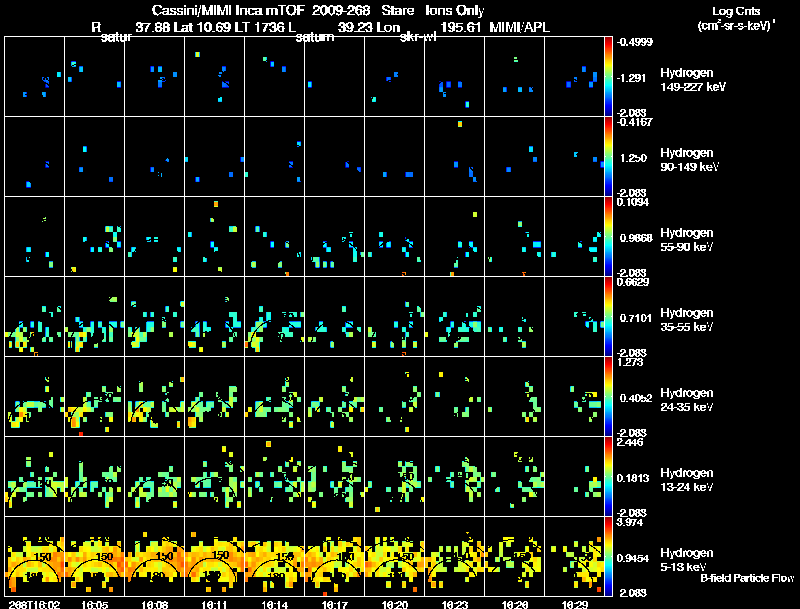The width and height of the screenshot is (800, 609).
Task: Click the 'skr-wl' label above the panels
Action: [418, 37]
